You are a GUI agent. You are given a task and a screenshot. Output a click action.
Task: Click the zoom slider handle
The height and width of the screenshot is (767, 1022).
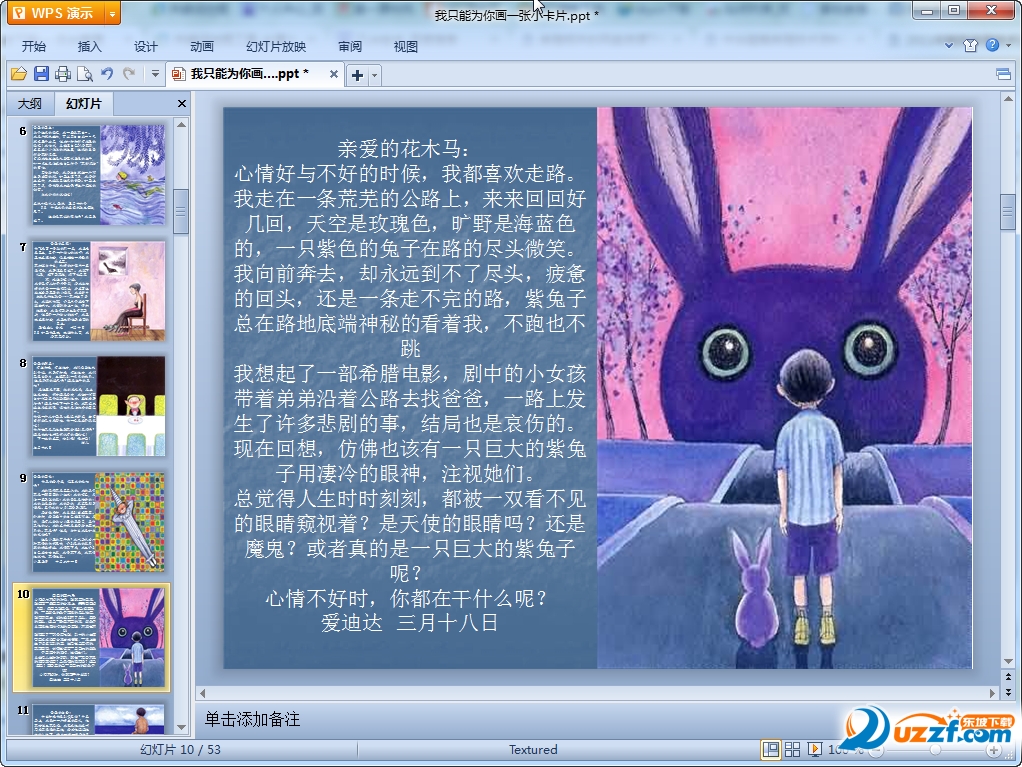click(935, 751)
